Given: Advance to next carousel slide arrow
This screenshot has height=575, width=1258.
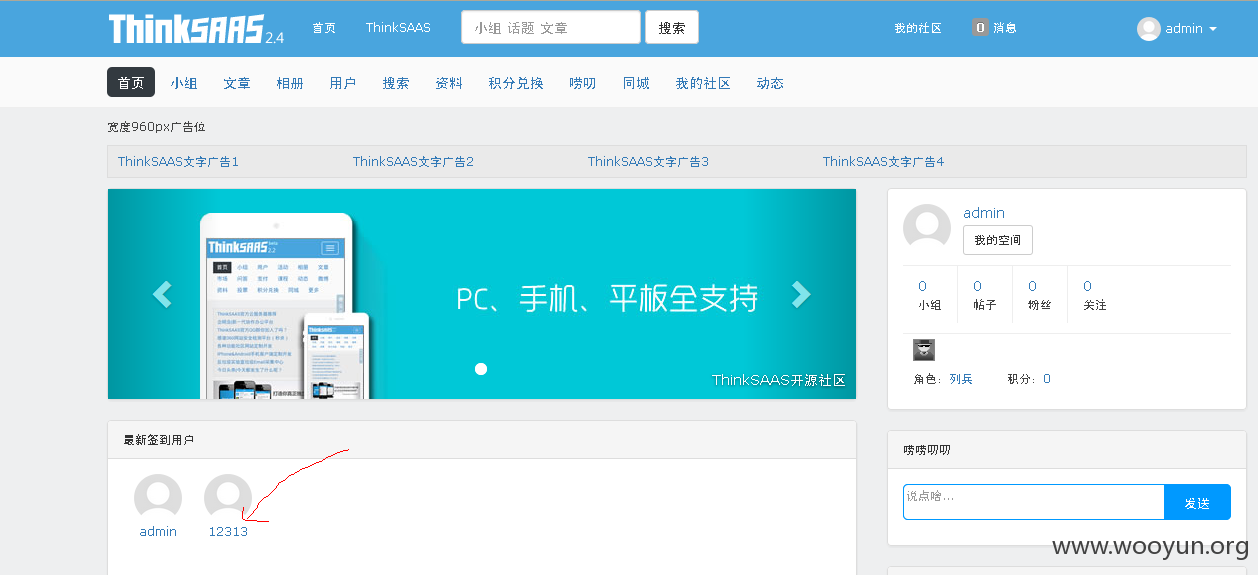Looking at the screenshot, I should [x=801, y=294].
